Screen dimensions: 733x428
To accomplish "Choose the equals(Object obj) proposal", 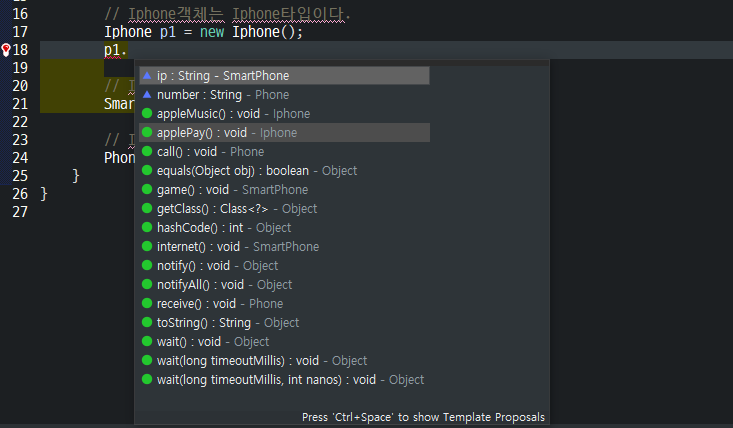I will (284, 171).
